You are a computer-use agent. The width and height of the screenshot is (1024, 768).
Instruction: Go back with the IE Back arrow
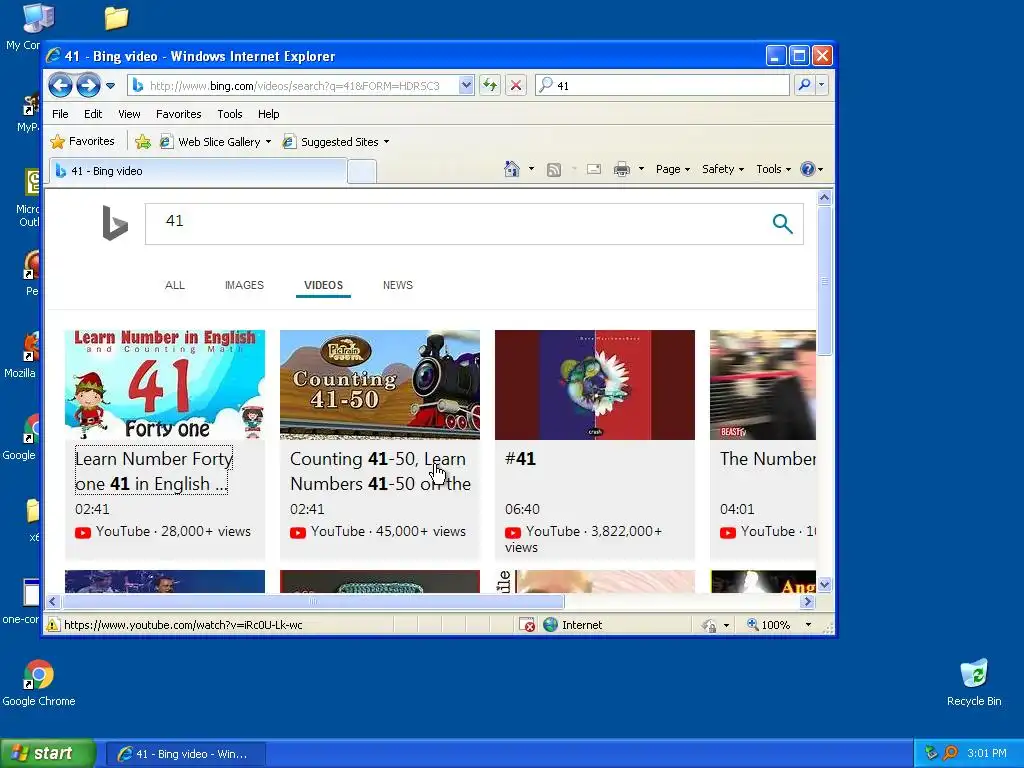pos(60,85)
